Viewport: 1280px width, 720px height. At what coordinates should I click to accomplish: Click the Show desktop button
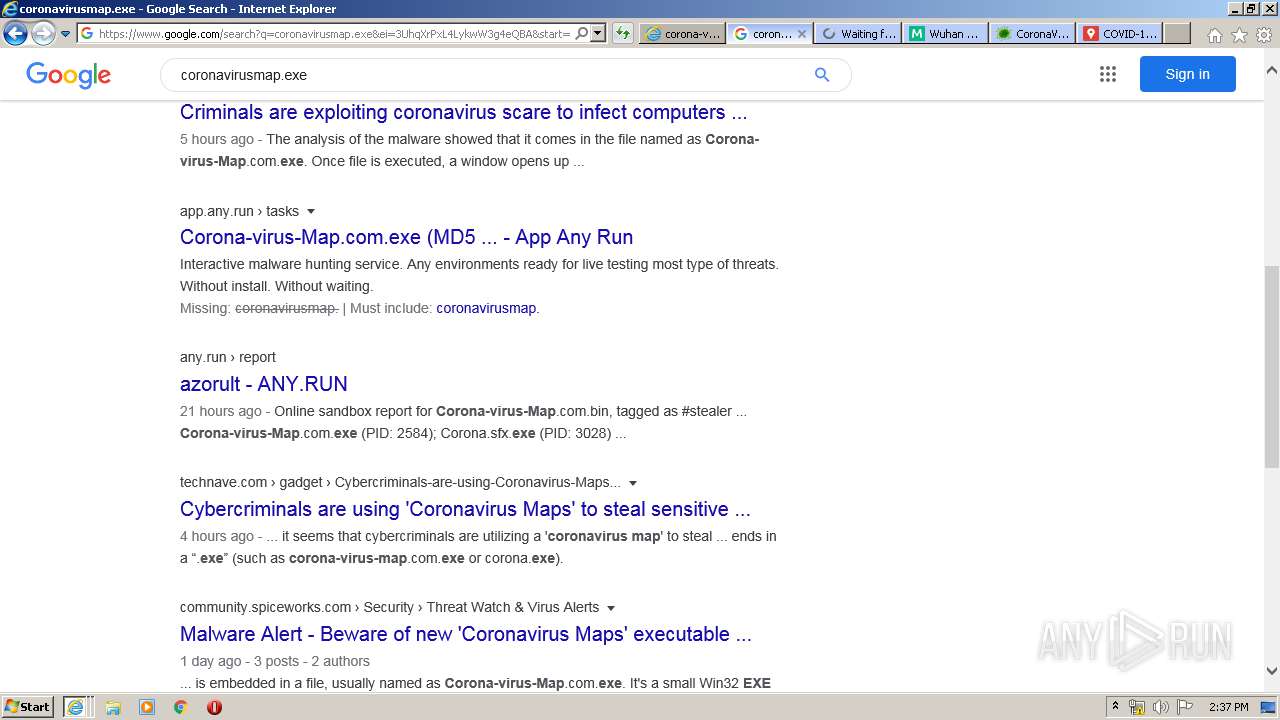coord(1269,707)
